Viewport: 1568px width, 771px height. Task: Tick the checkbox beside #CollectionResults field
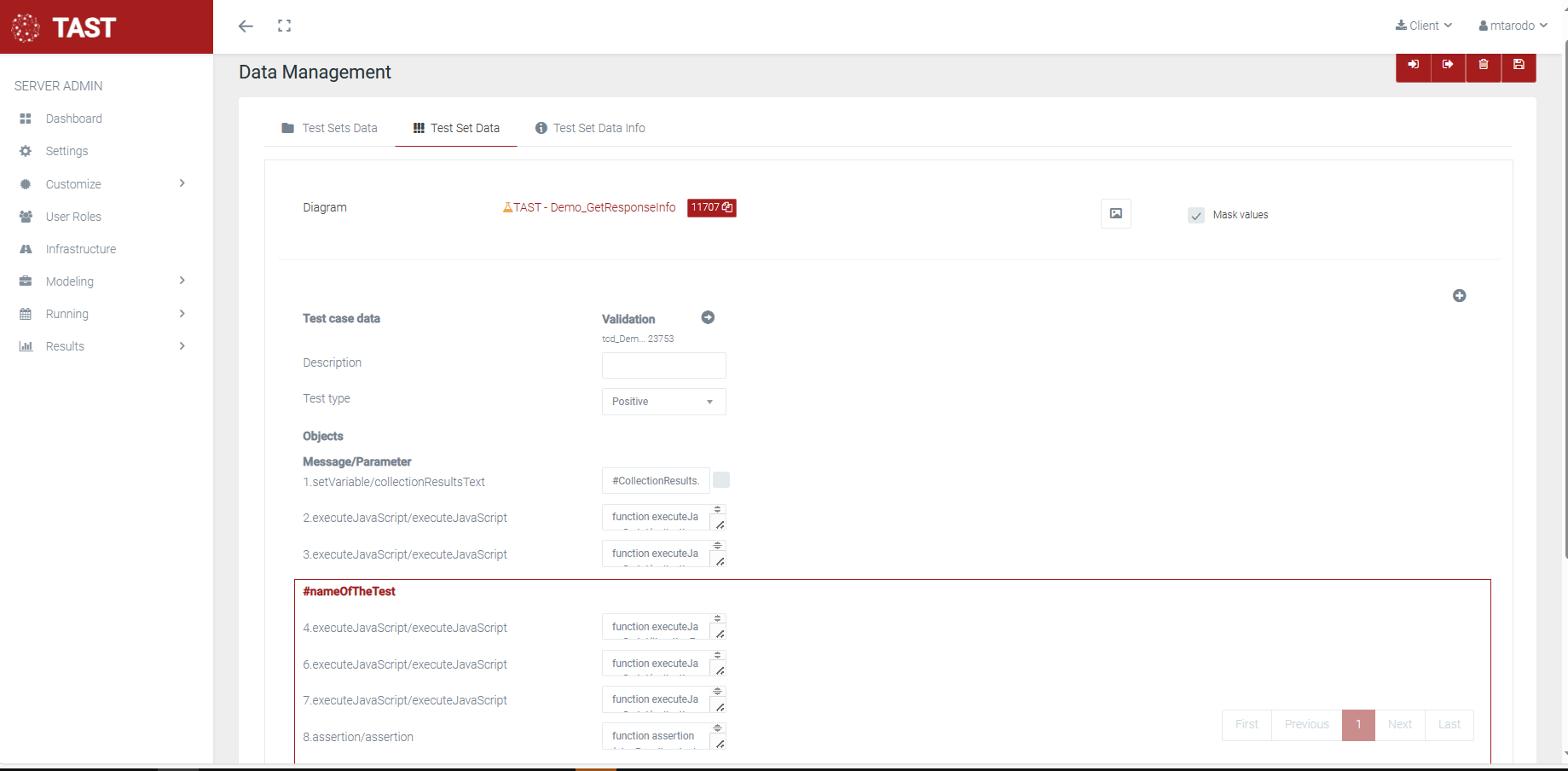(721, 480)
